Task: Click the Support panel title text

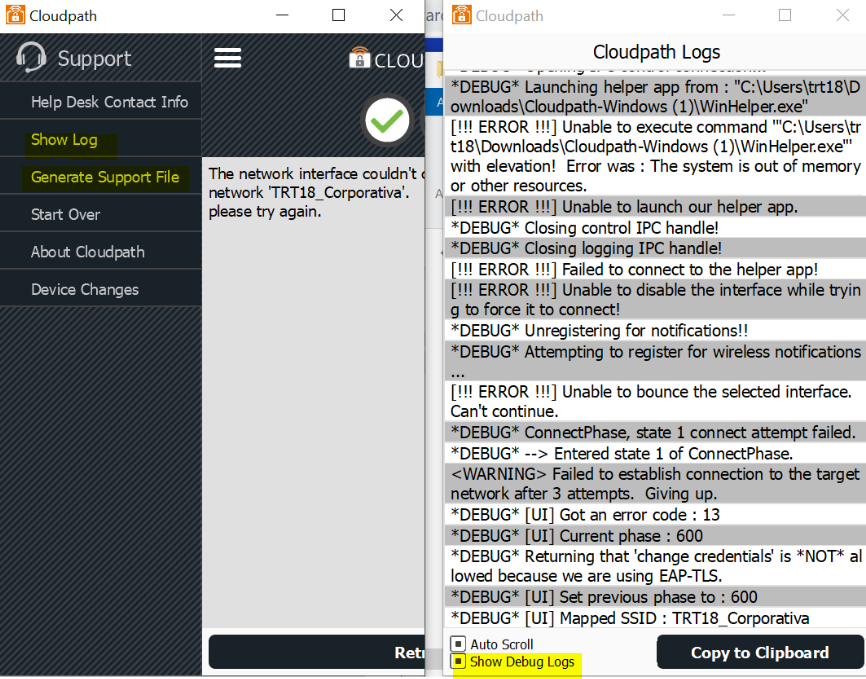Action: click(94, 58)
